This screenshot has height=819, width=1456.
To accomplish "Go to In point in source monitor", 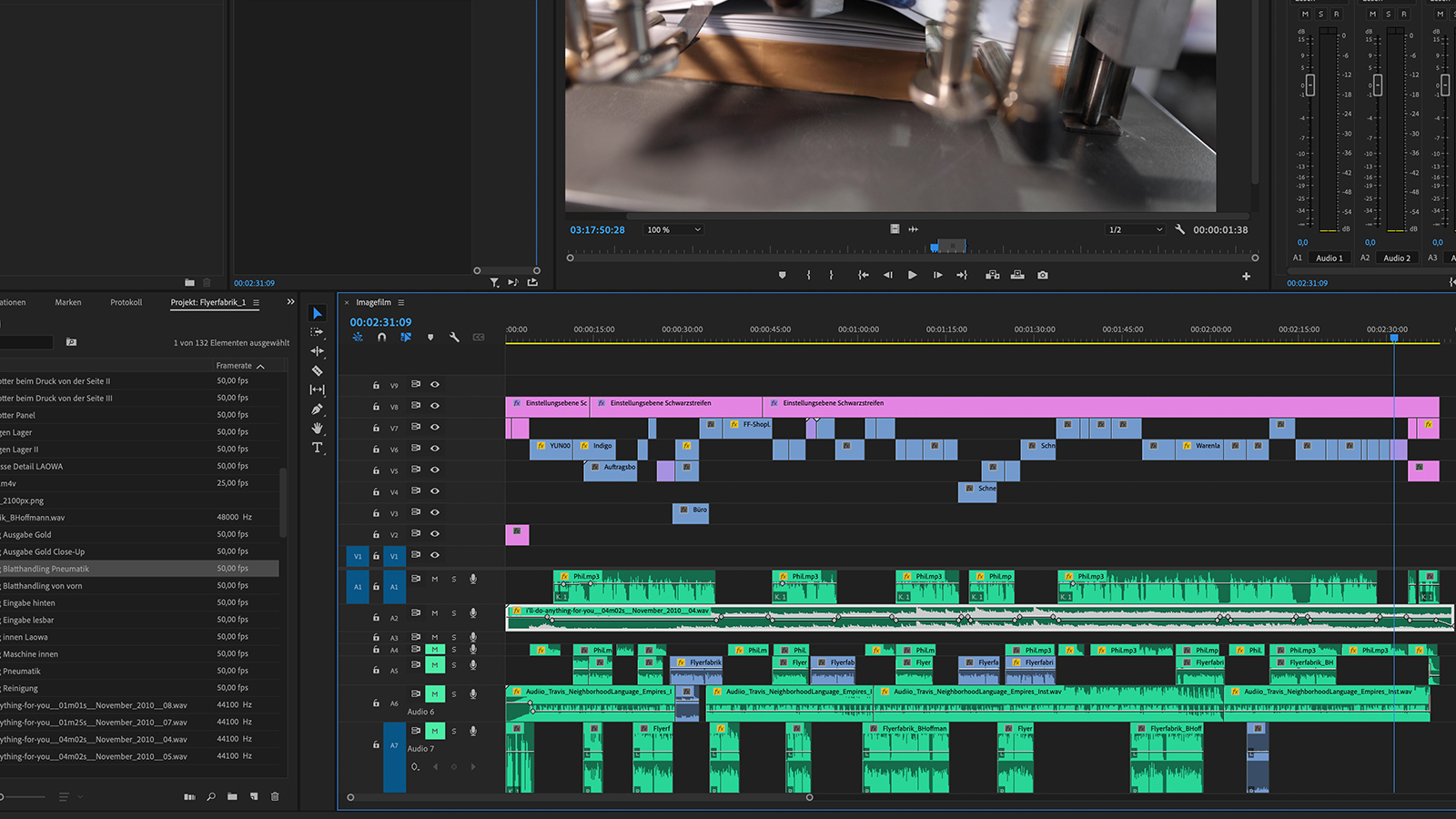I will coord(863,275).
